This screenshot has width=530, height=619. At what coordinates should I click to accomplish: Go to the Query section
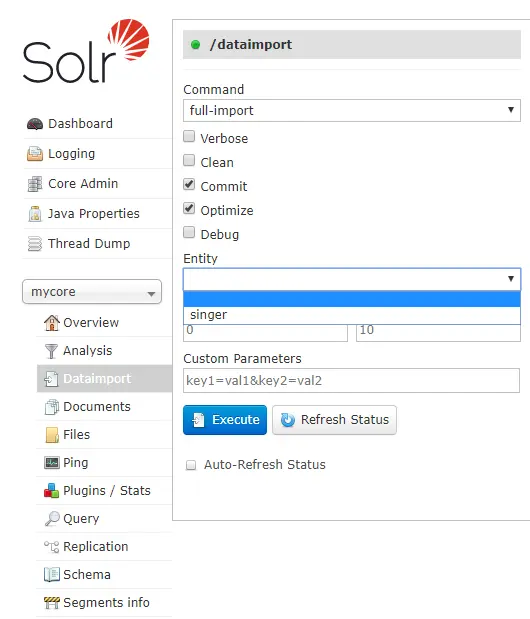(x=81, y=519)
